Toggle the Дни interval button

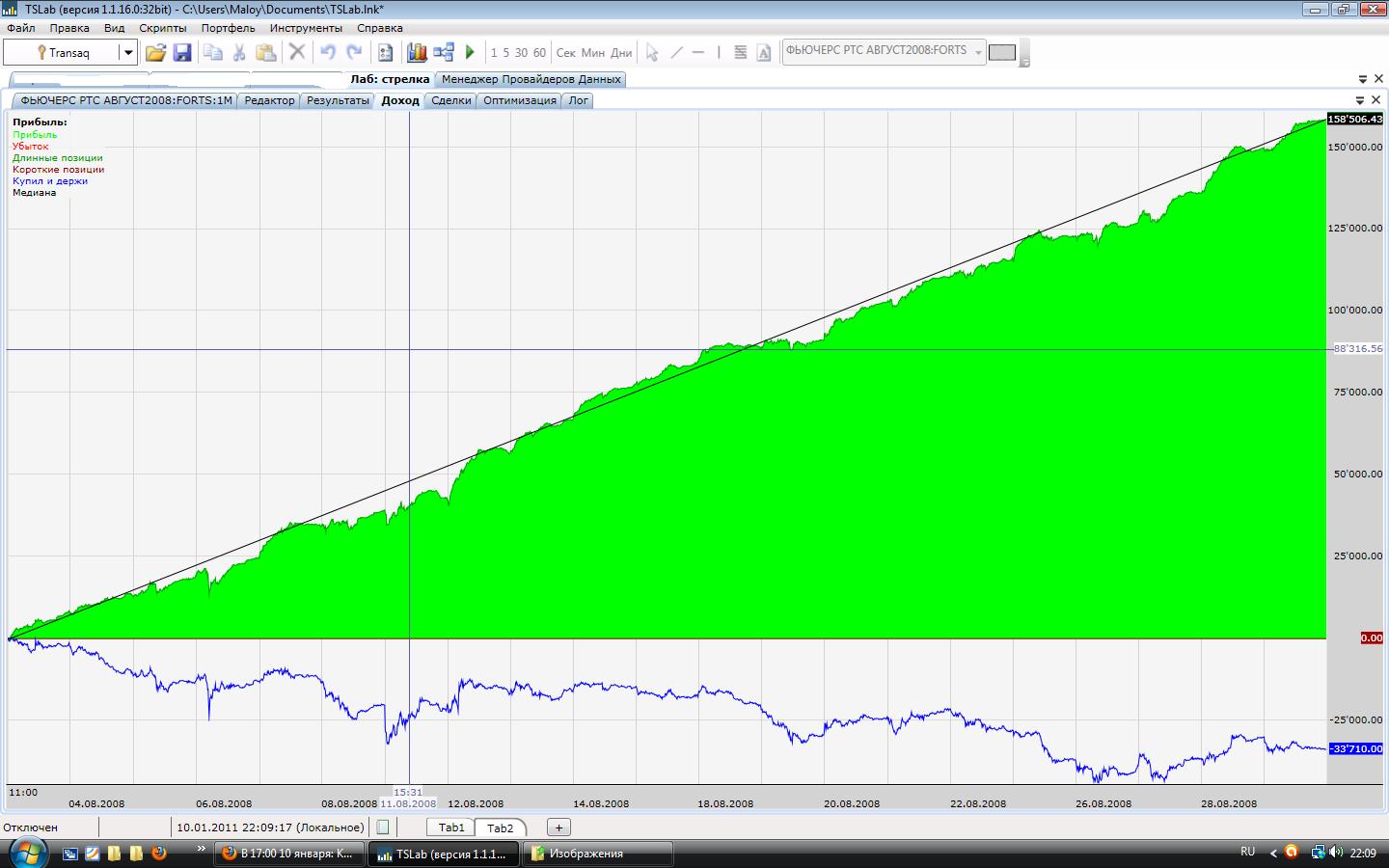621,53
